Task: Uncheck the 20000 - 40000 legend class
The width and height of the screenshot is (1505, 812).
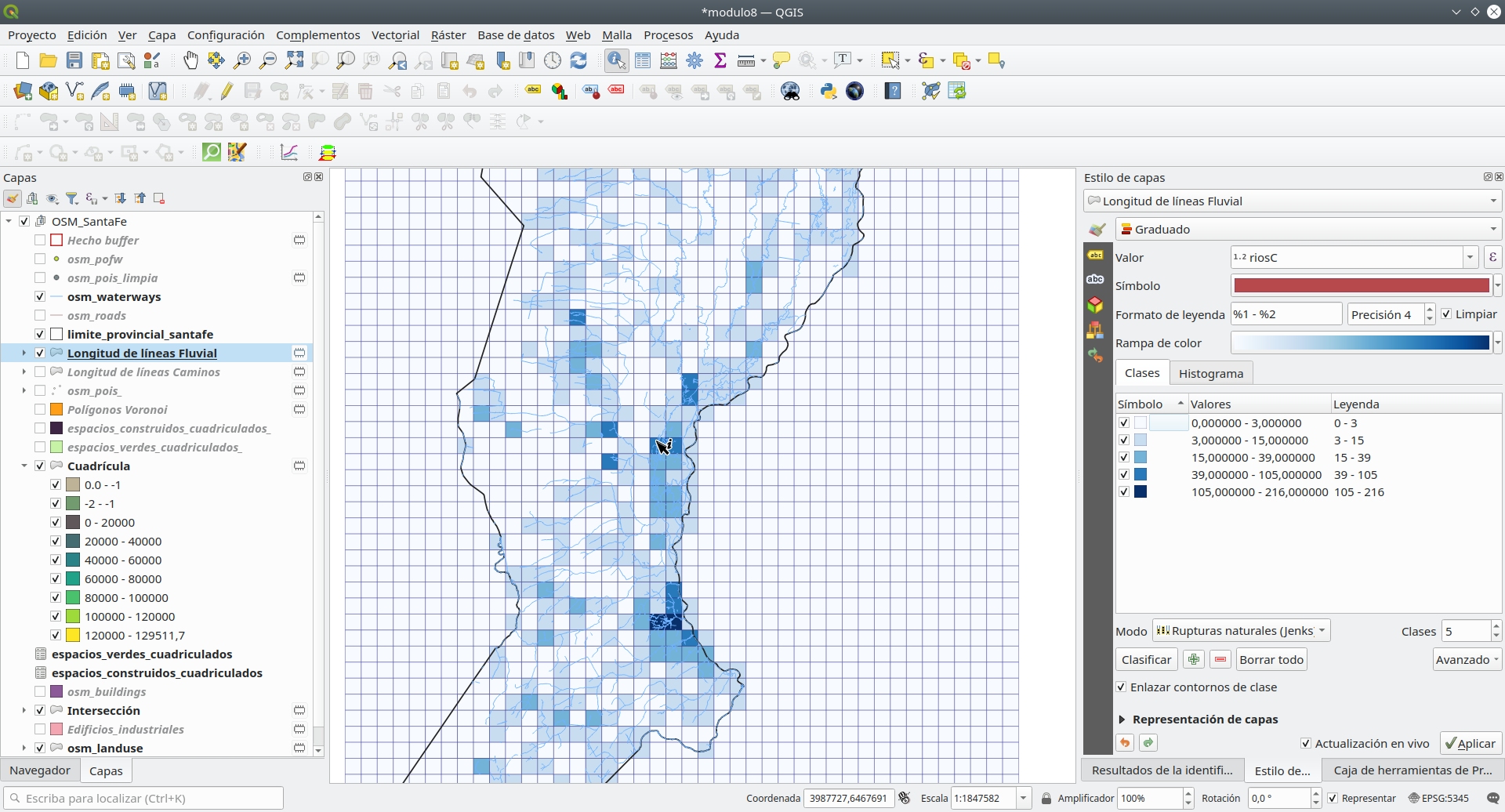Action: (56, 542)
